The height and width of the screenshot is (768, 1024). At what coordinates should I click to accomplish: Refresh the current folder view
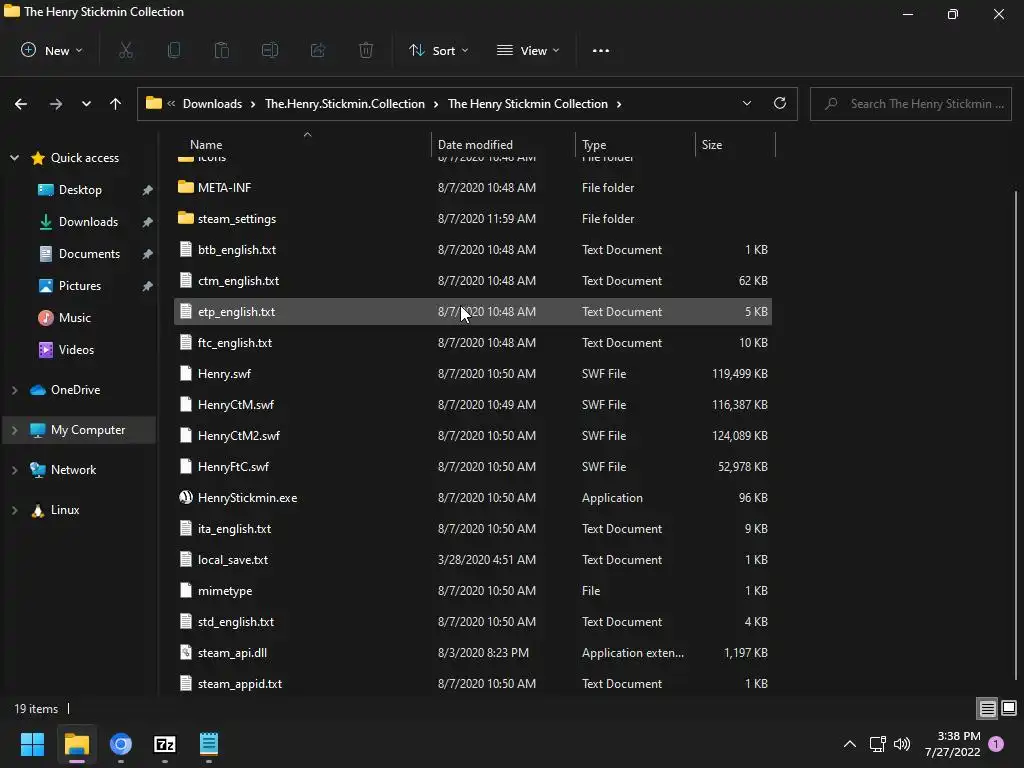click(x=780, y=103)
